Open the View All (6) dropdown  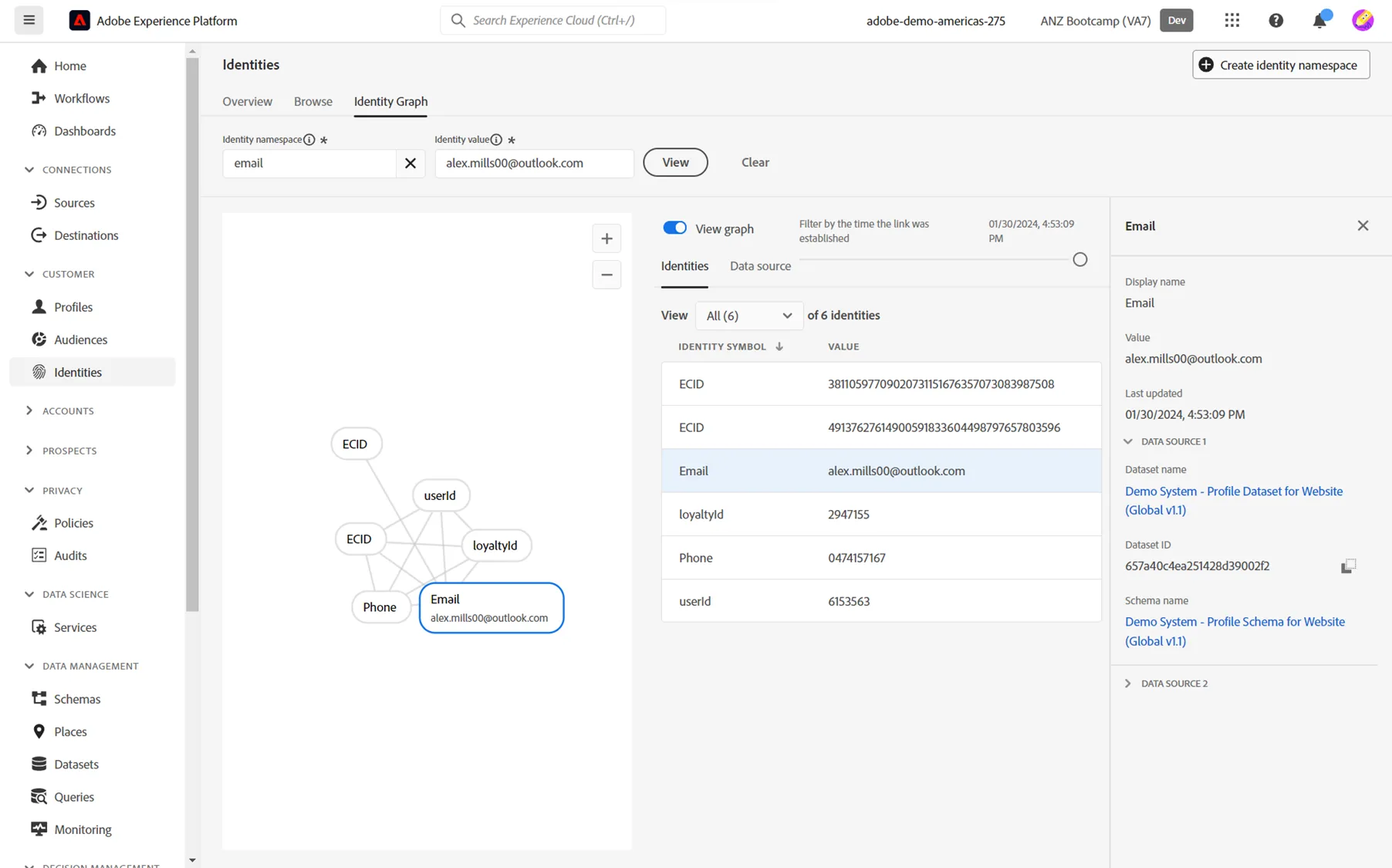click(x=748, y=316)
